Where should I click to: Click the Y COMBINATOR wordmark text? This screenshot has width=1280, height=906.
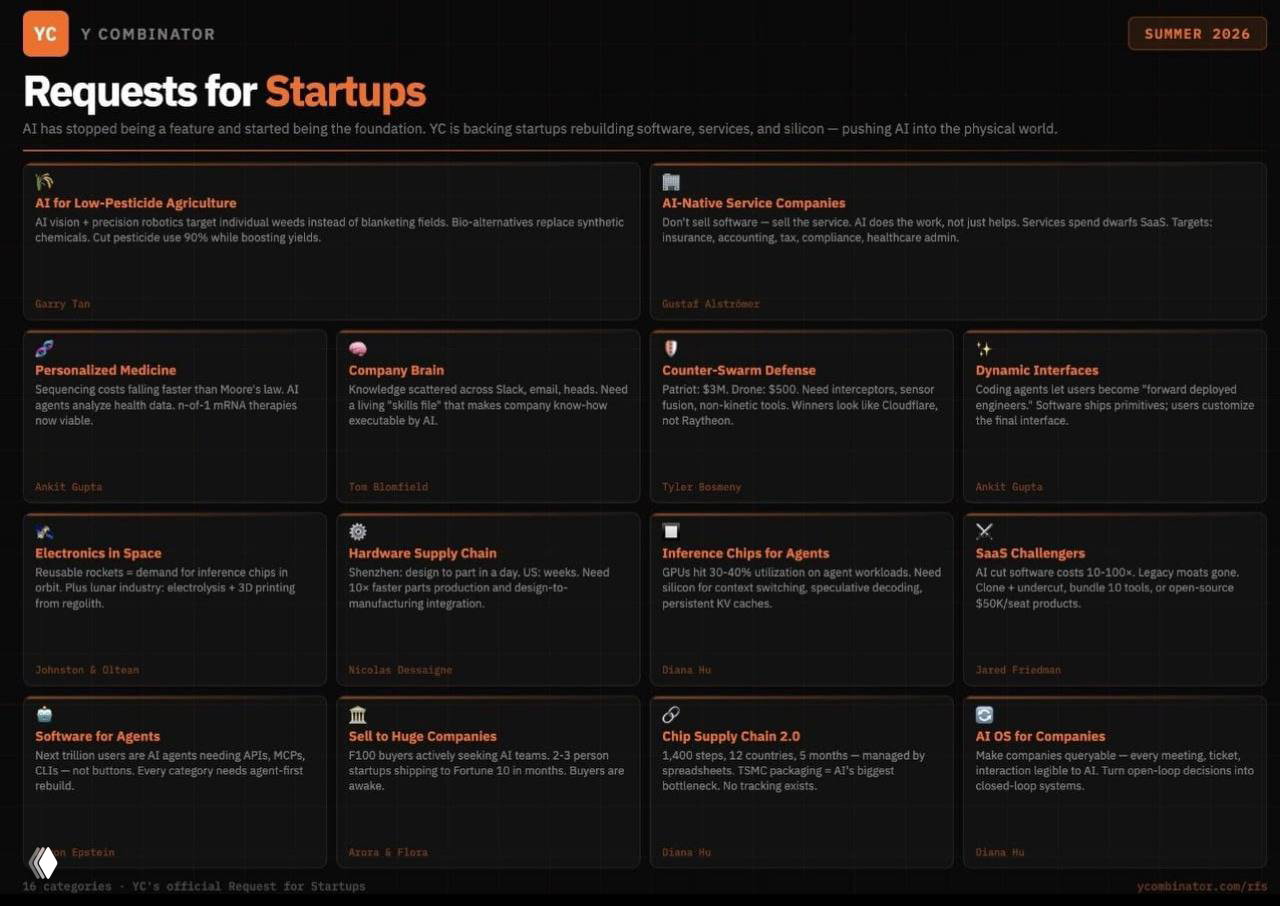point(148,34)
